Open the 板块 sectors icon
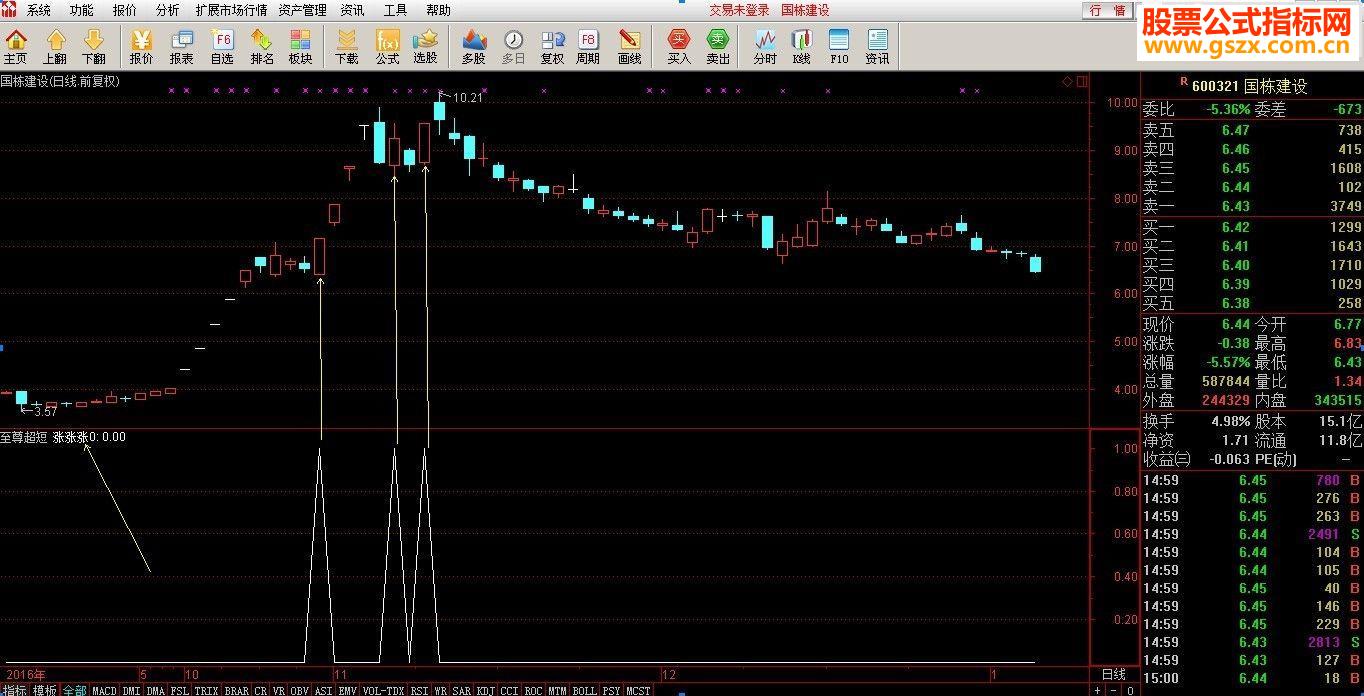The width and height of the screenshot is (1364, 696). coord(300,46)
